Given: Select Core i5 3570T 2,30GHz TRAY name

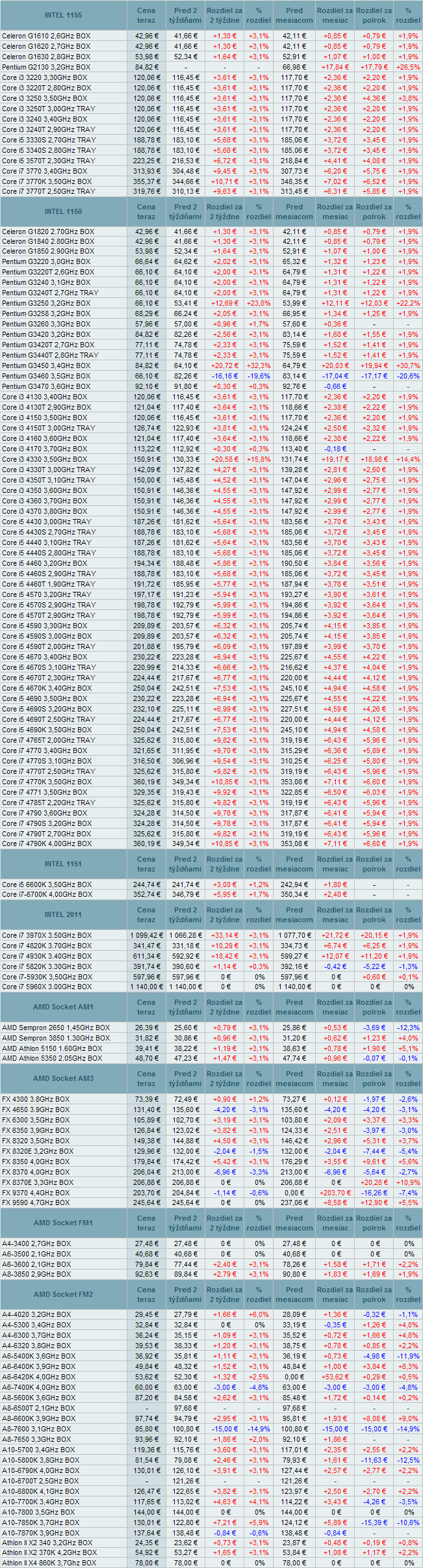Looking at the screenshot, I should point(49,161).
